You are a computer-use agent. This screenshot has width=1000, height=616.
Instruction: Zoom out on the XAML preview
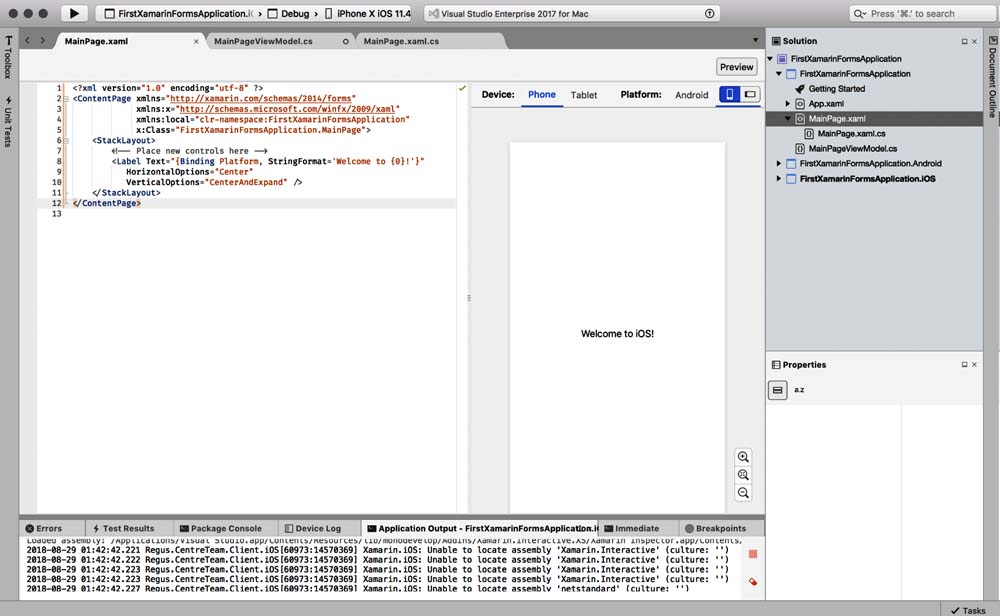click(x=743, y=492)
